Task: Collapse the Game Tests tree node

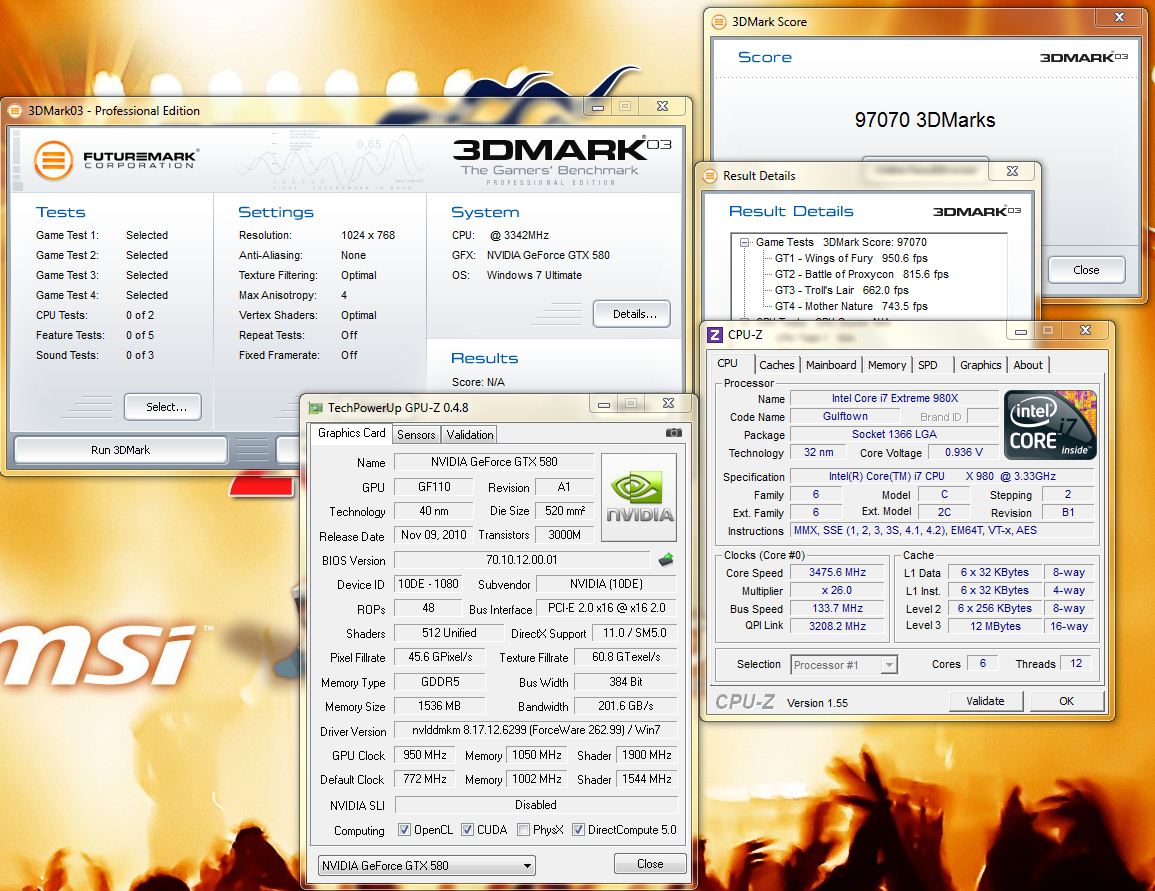Action: click(x=745, y=242)
